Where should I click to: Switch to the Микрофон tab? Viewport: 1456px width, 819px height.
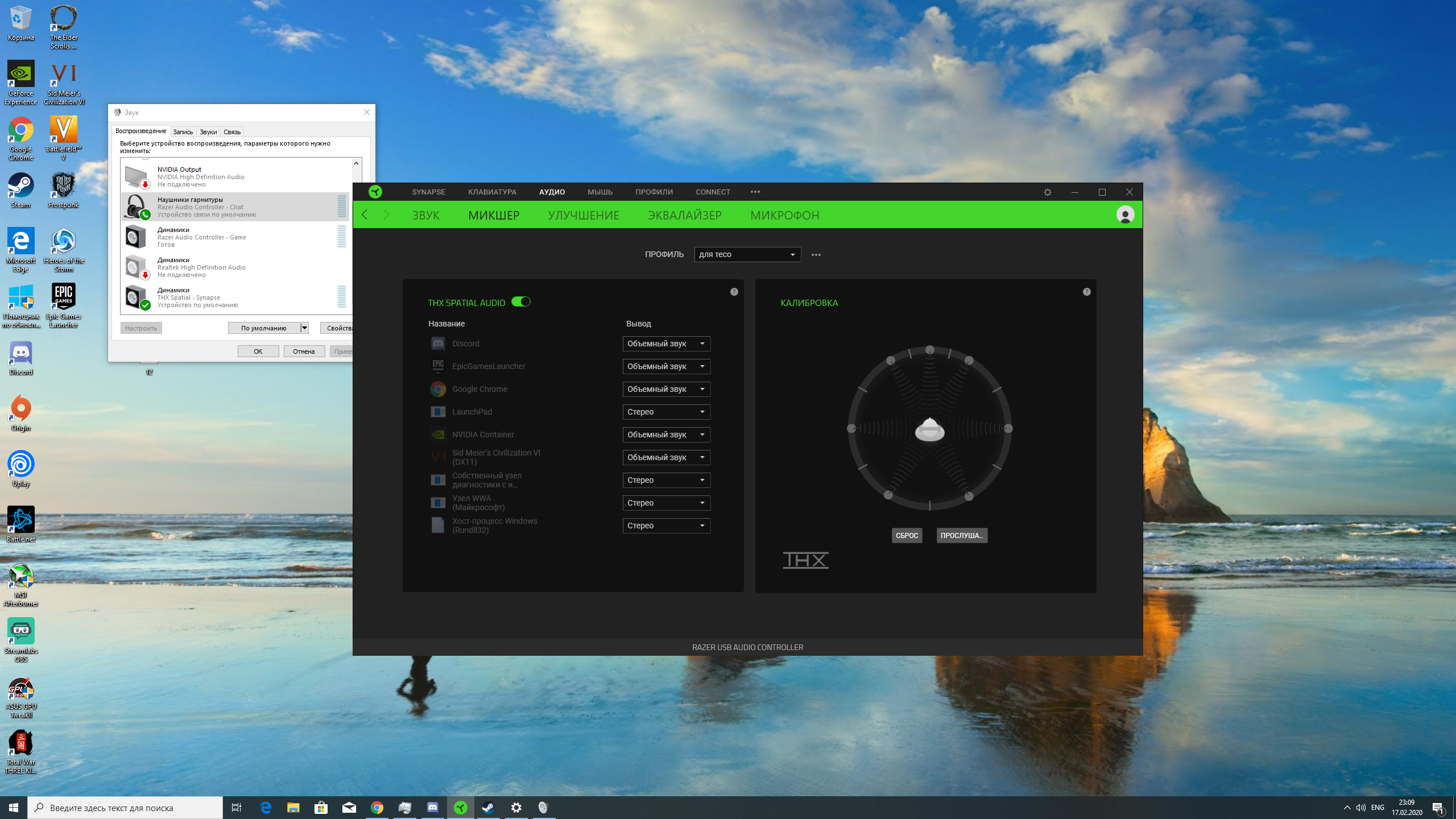coord(785,216)
